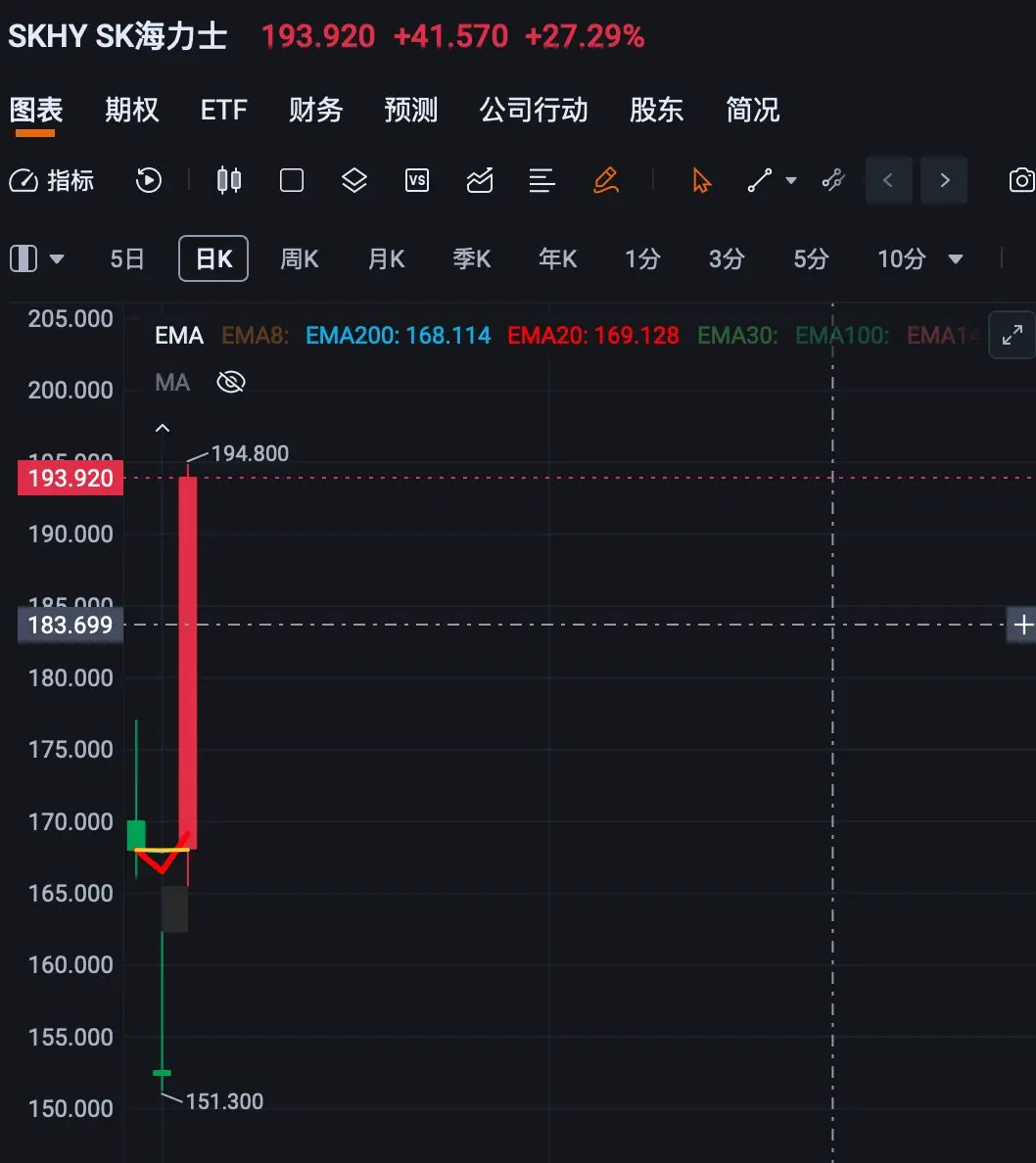Click the EMA100 legend entry
1036x1163 pixels.
tap(841, 335)
